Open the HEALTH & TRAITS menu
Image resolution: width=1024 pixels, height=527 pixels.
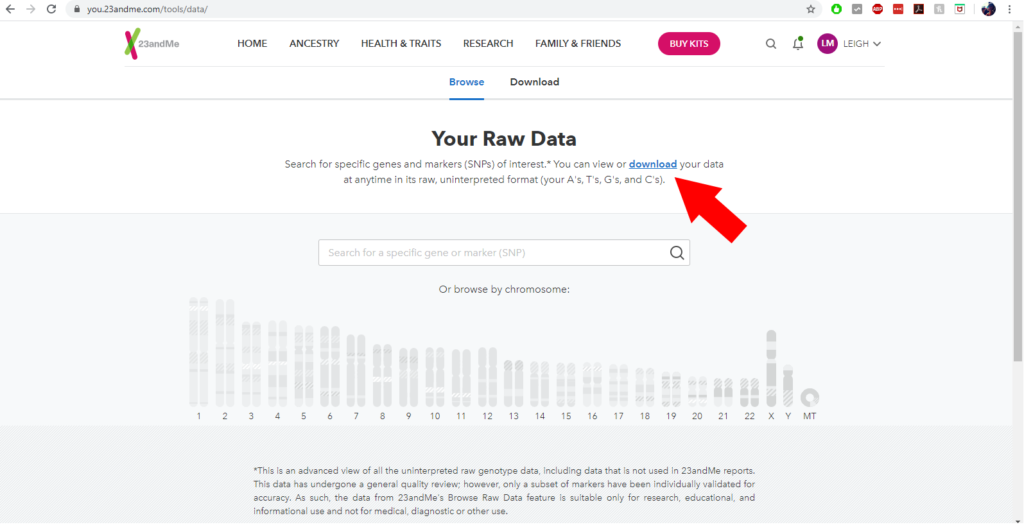pyautogui.click(x=401, y=44)
